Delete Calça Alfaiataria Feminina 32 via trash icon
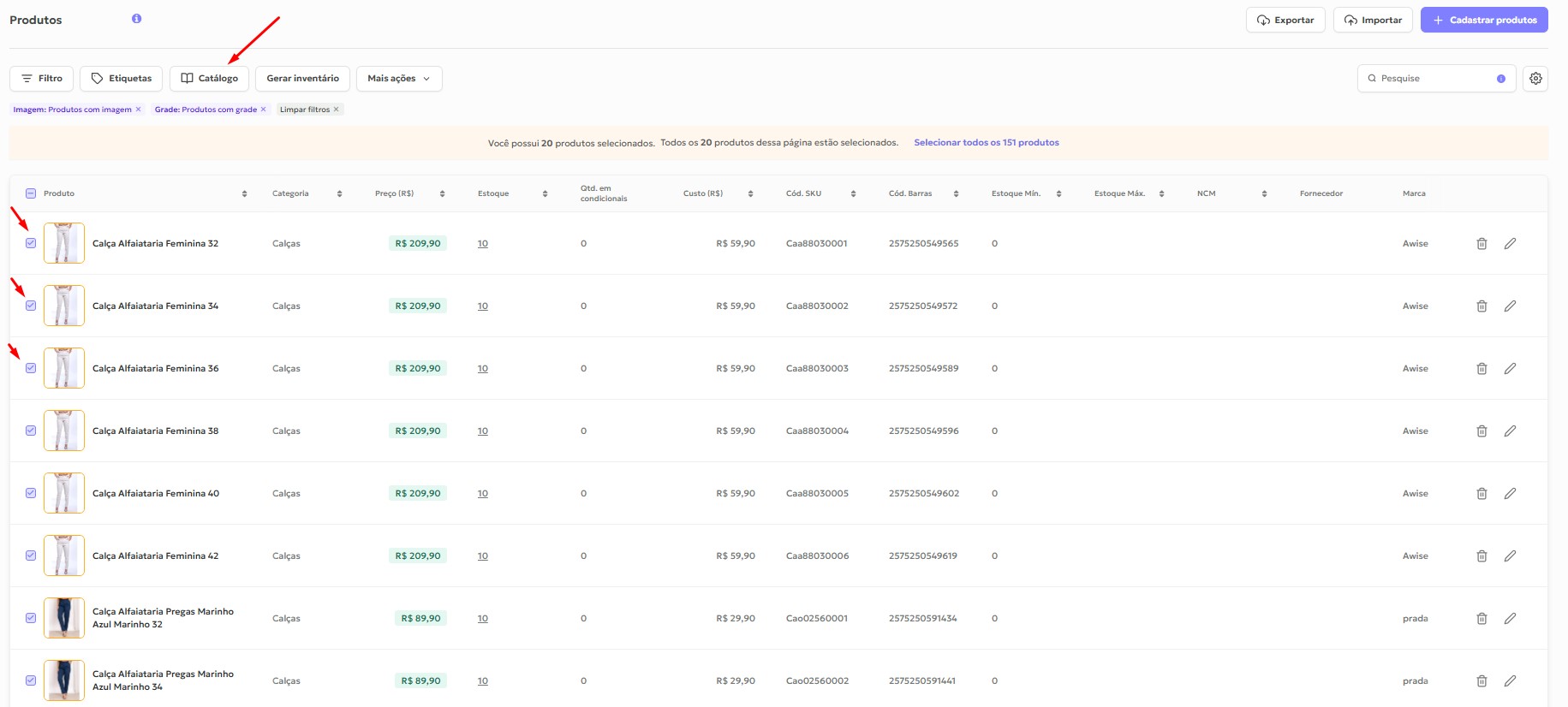Viewport: 1568px width, 707px height. [x=1482, y=244]
